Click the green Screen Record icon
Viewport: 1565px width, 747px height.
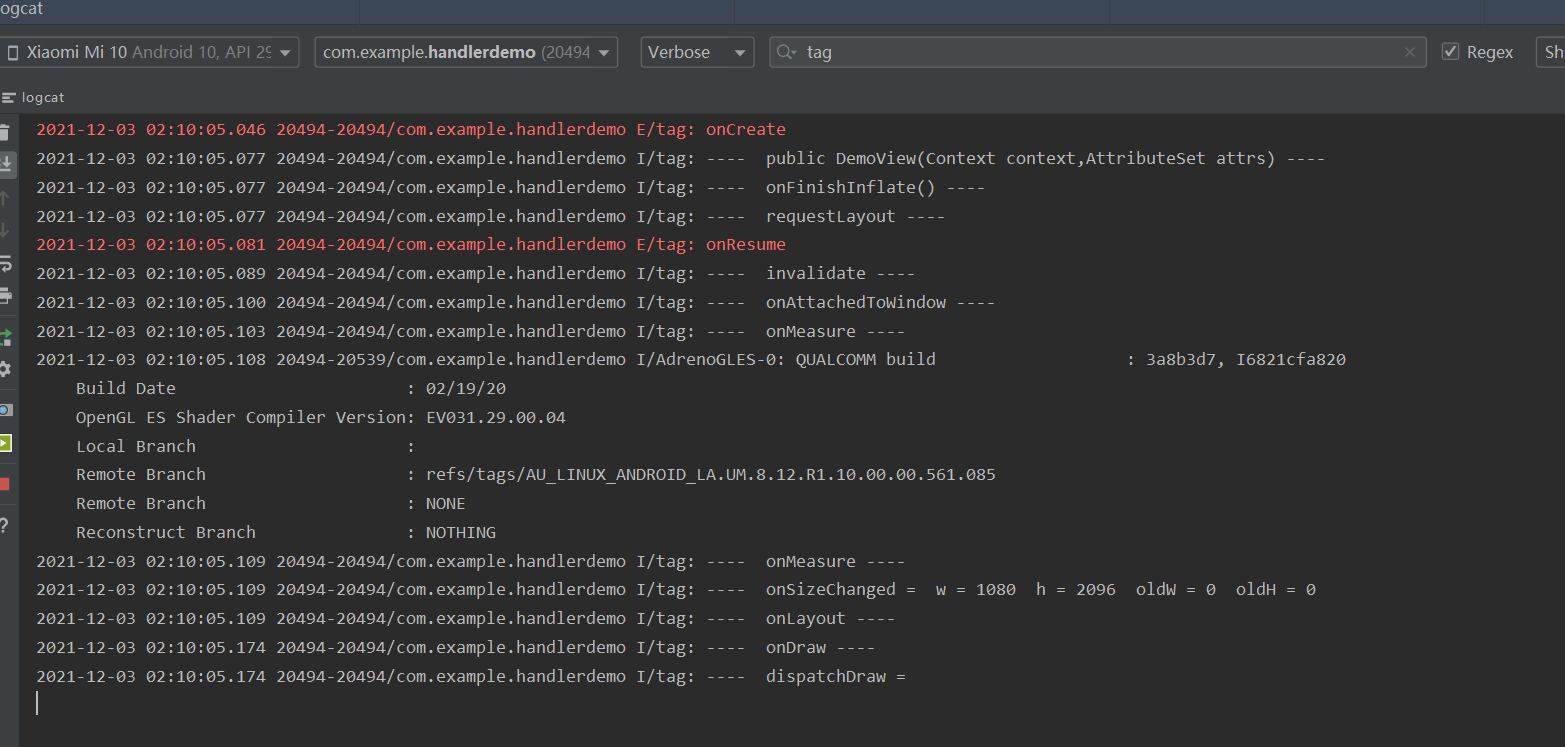(5, 442)
